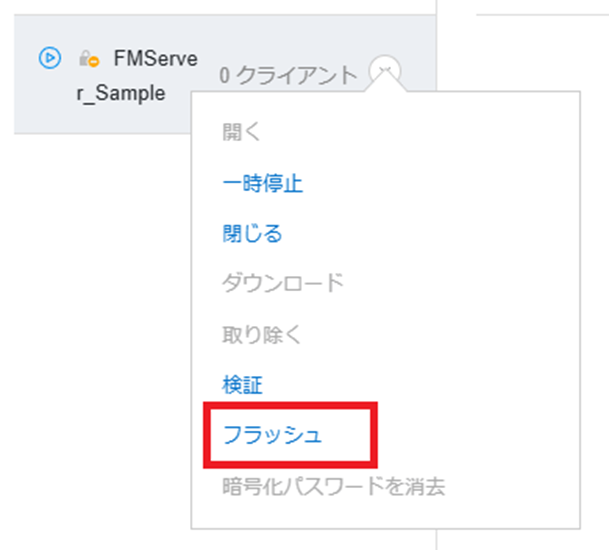Click the 0 クライアント count label
609x550 pixels.
[288, 75]
